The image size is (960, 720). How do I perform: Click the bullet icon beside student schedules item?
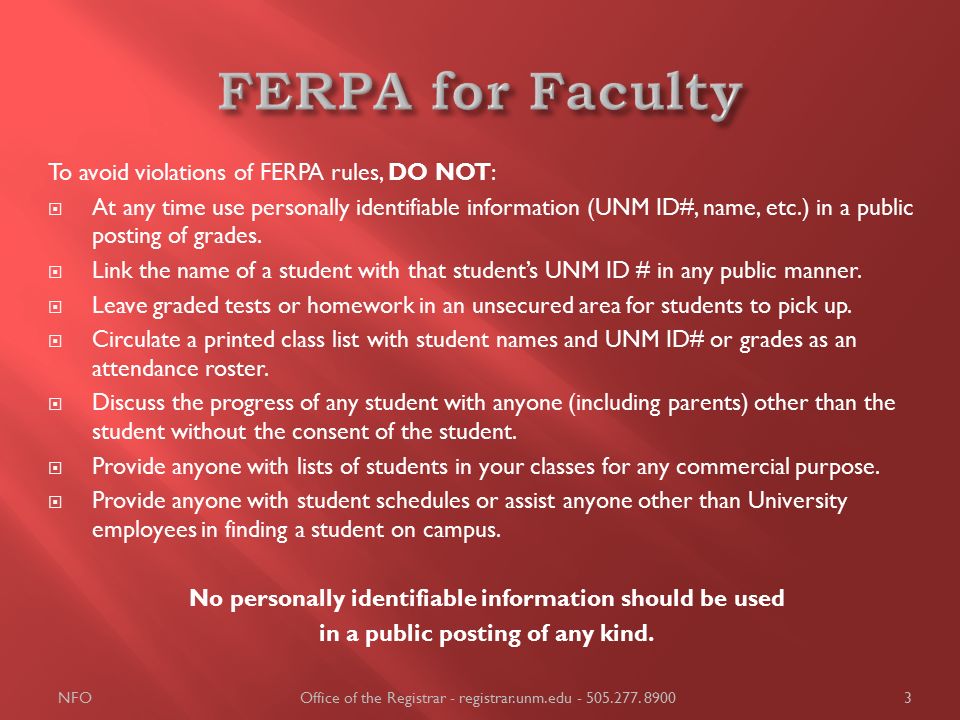point(55,502)
